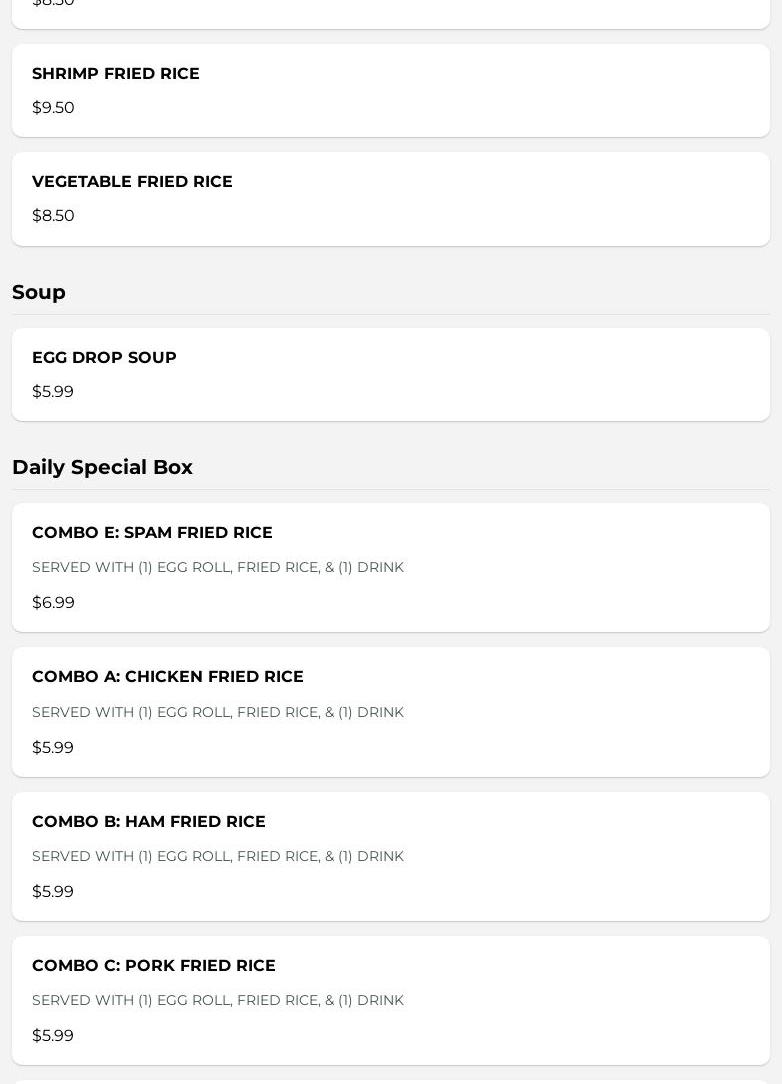Click the $5.99 Combo A price
Screen dimensions: 782x1084
53,747
